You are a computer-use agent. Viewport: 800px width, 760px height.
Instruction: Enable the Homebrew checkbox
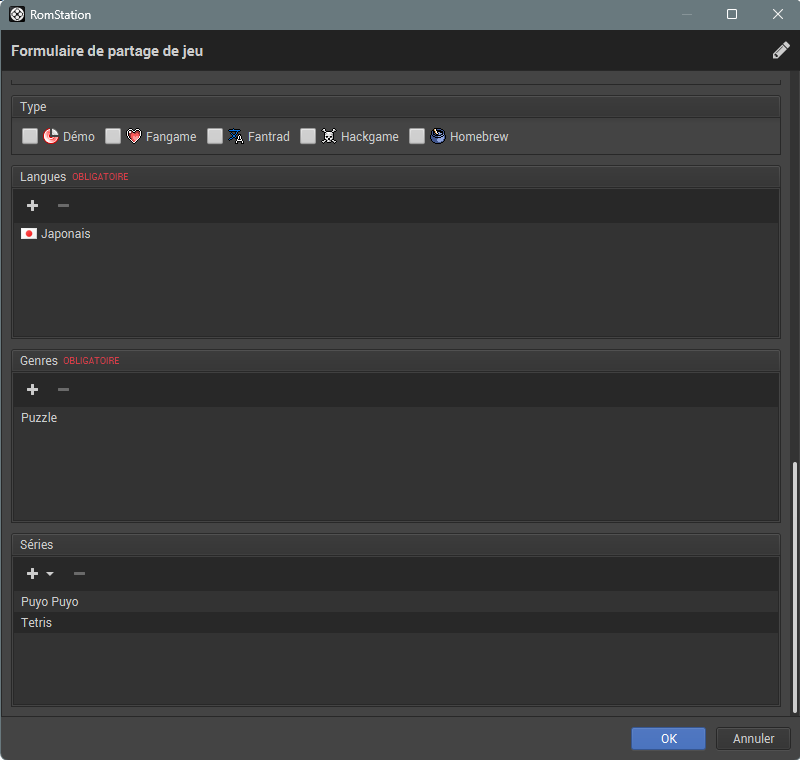pos(417,136)
